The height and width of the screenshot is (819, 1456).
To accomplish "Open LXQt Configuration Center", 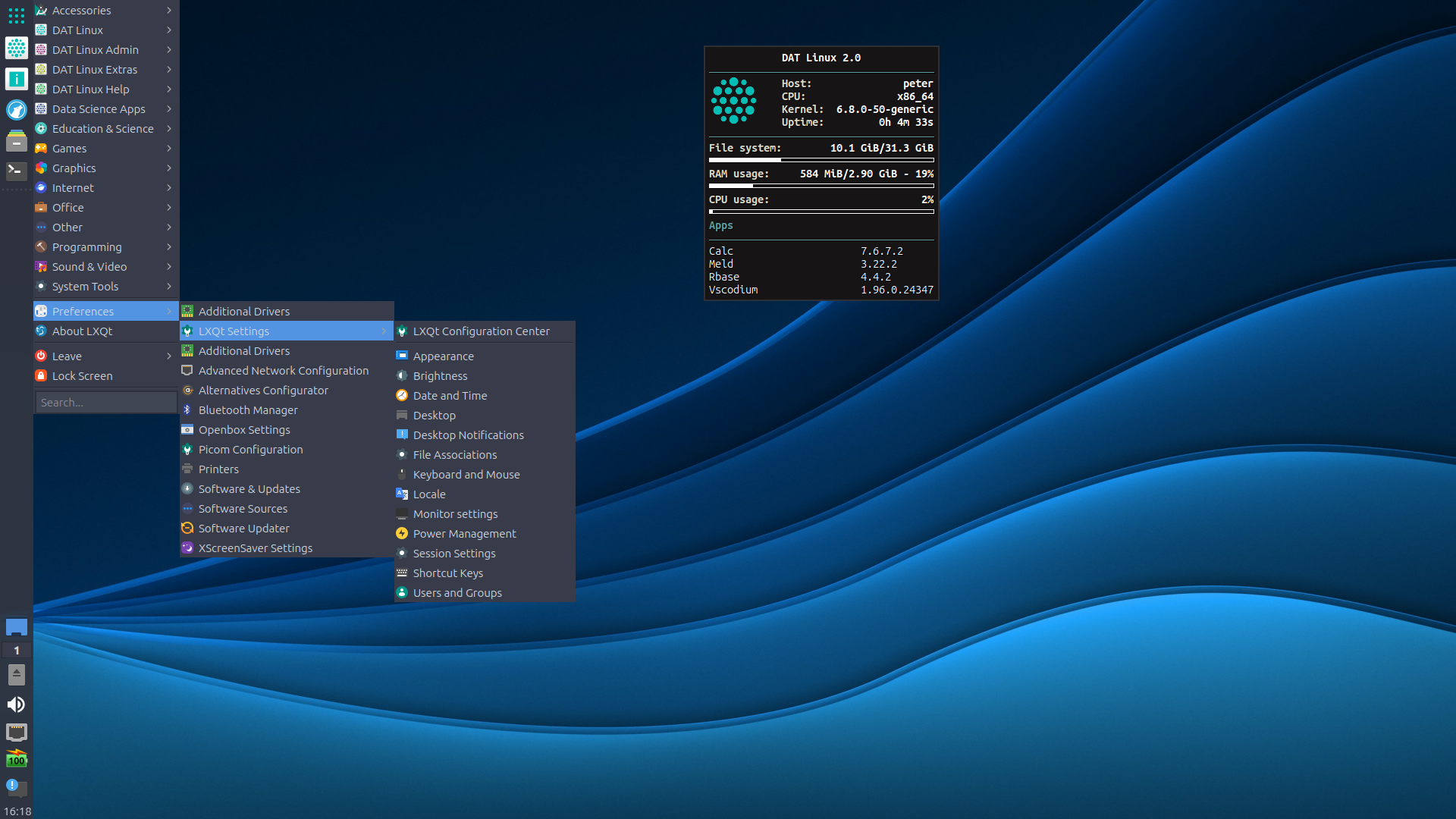I will click(x=485, y=331).
